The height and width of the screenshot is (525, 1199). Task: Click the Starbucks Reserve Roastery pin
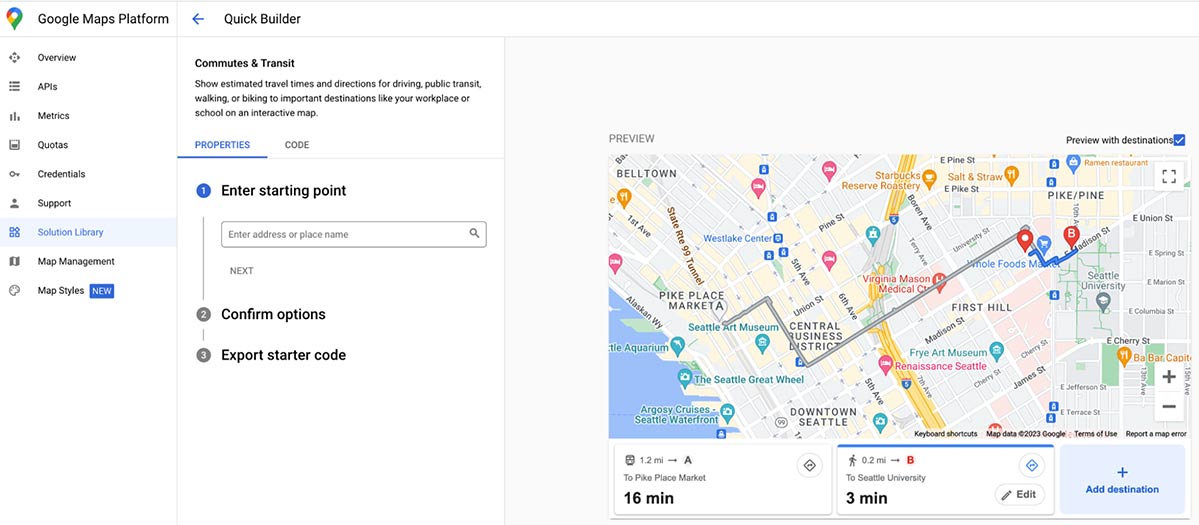click(x=929, y=179)
